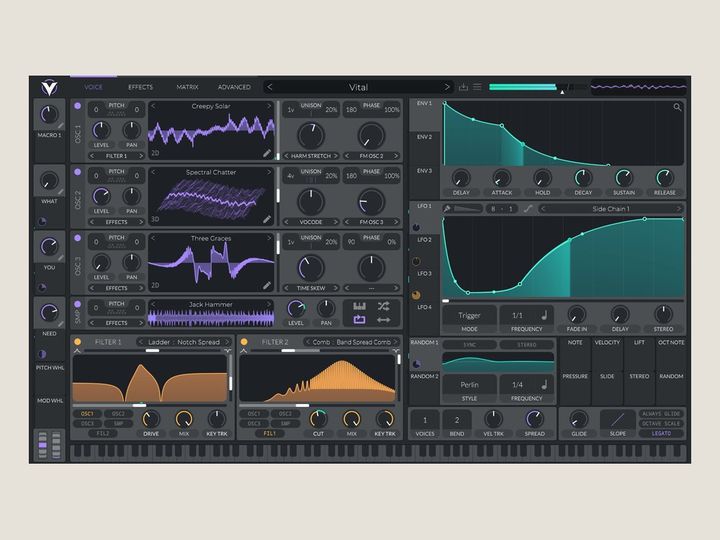
Task: Click the LFO 1 paint brush icon
Action: tap(447, 208)
